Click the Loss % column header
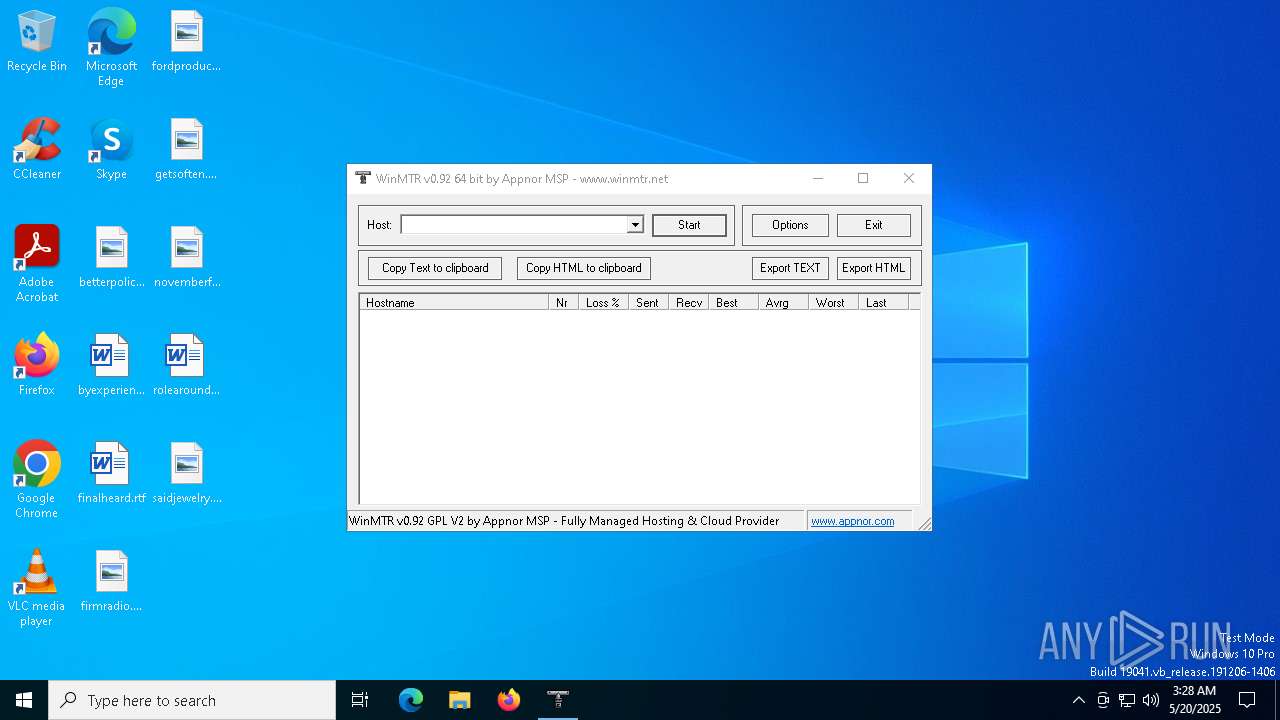Screen dimensions: 1280x720 click(604, 302)
